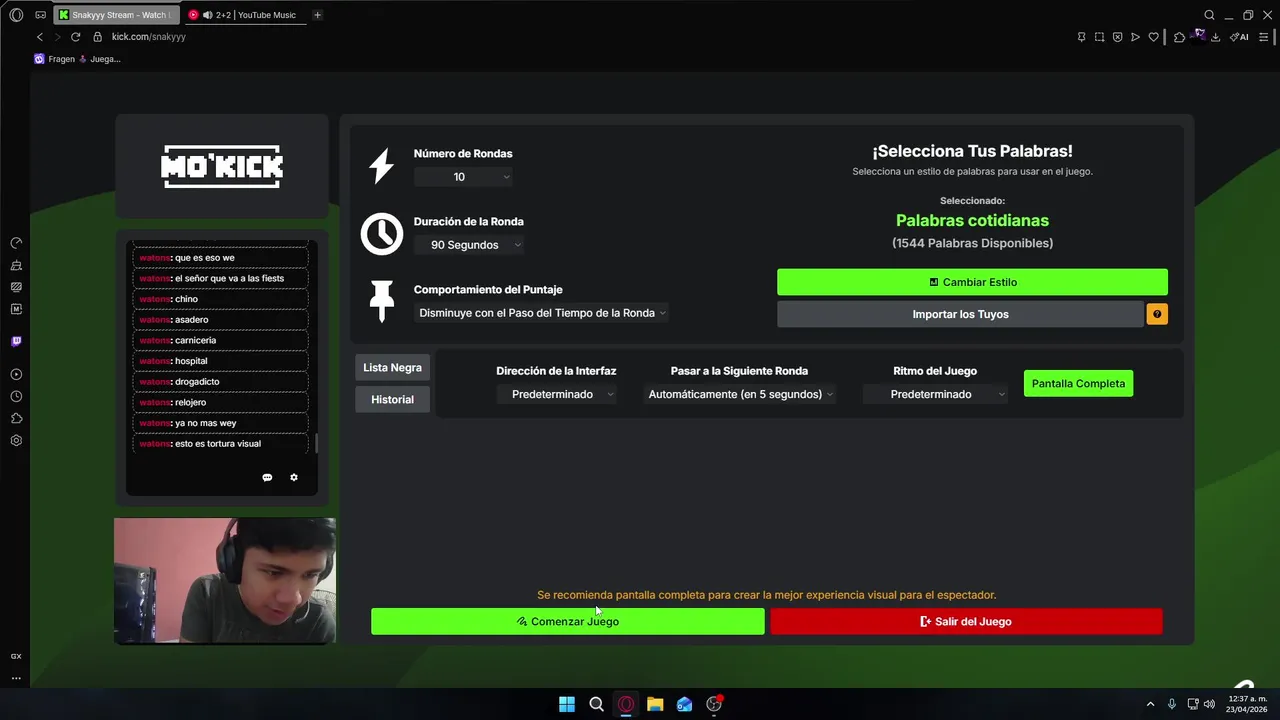The image size is (1280, 720).
Task: Click the streamer webcam thumbnail
Action: click(x=225, y=580)
